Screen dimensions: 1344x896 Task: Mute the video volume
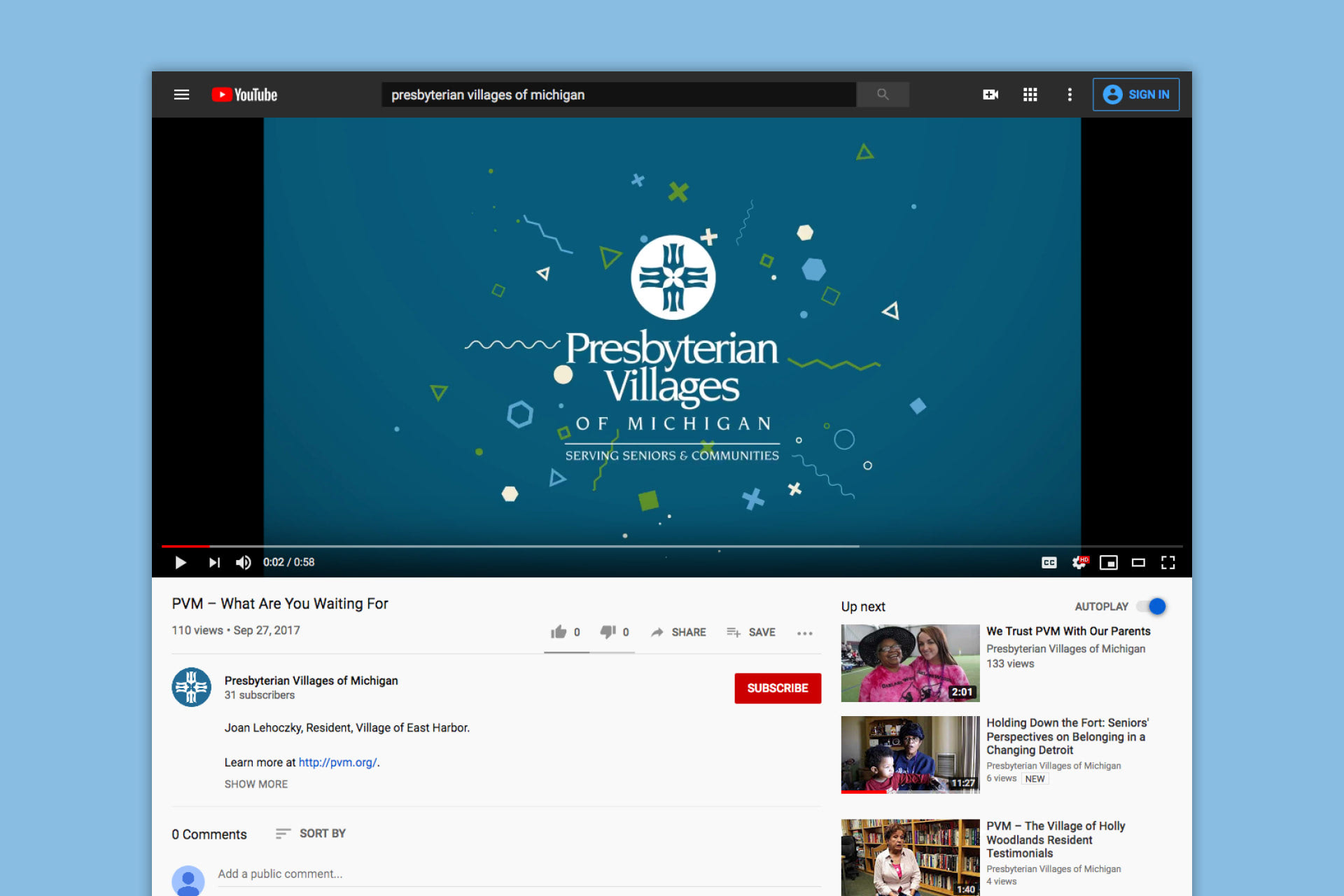tap(244, 562)
